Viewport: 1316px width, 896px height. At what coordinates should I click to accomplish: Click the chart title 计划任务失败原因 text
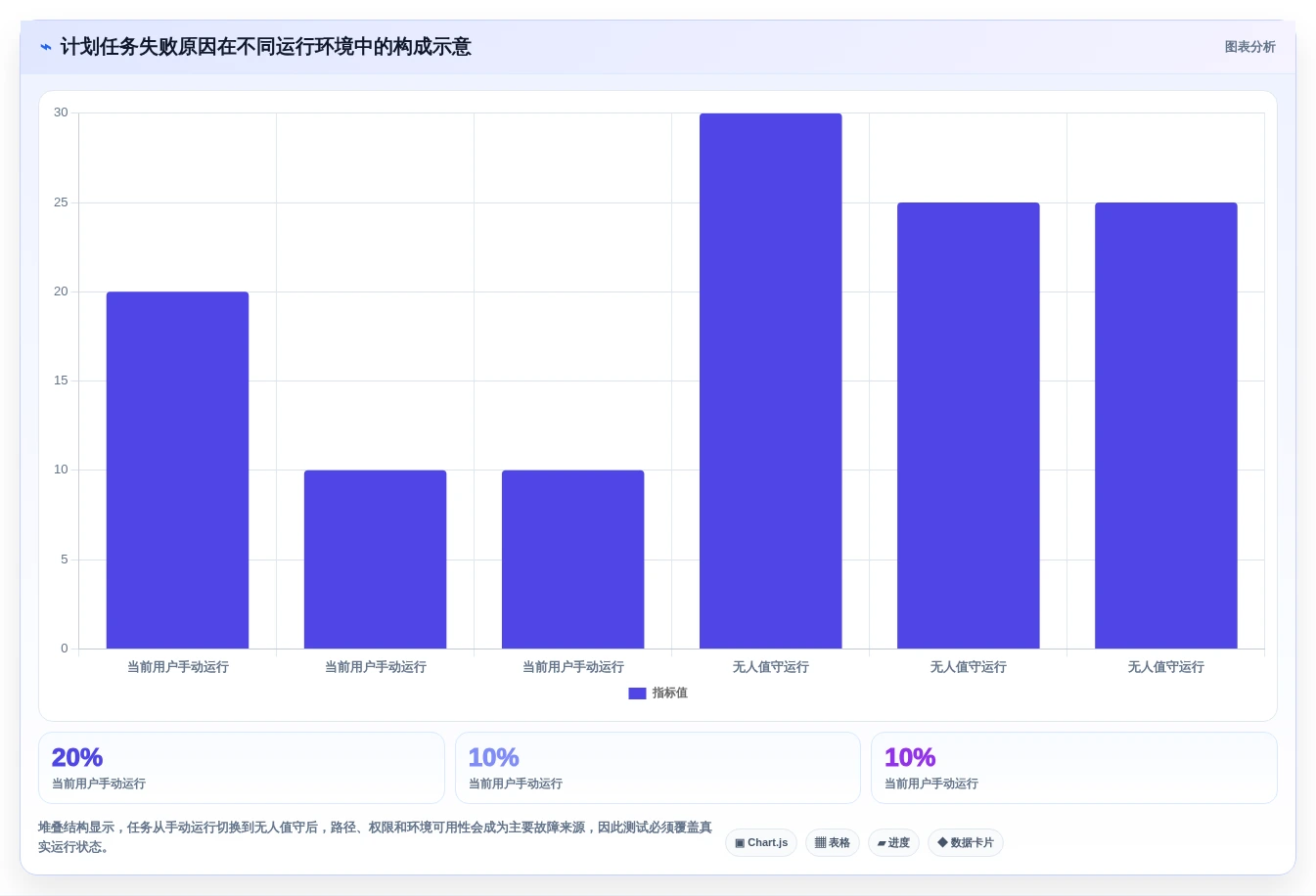[x=265, y=47]
